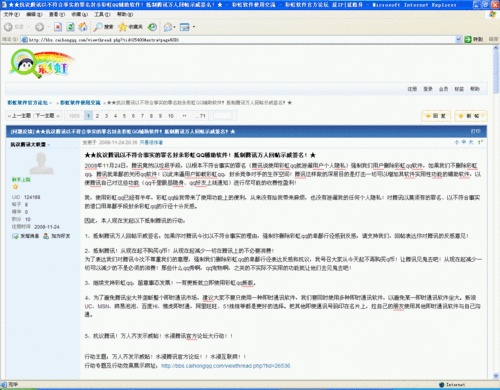500x390 pixels.
Task: Click the registration date 2008-11-24 text
Action: [x=47, y=227]
